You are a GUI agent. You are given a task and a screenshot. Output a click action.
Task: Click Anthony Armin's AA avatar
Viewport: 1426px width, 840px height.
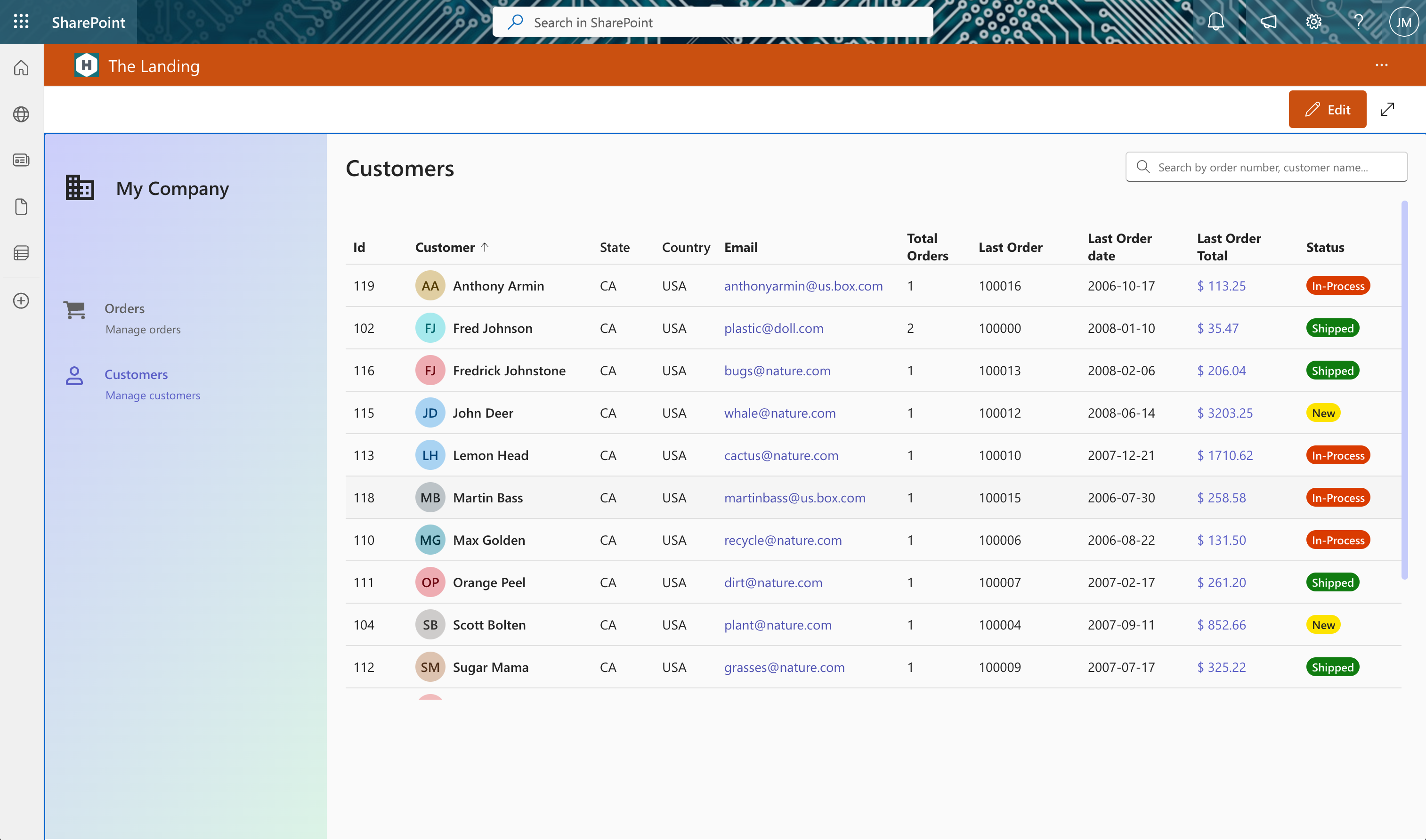(430, 286)
